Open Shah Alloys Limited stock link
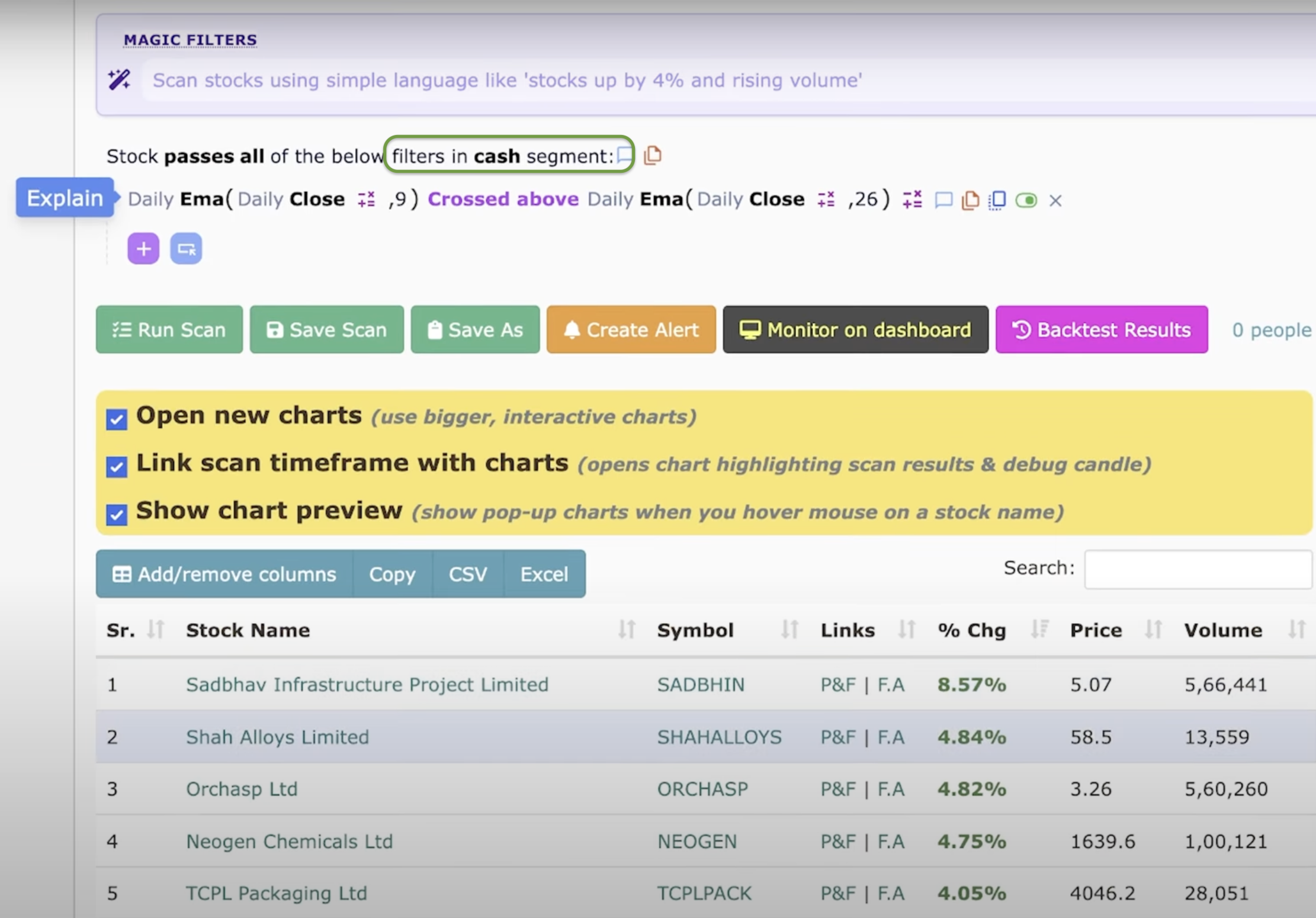The height and width of the screenshot is (918, 1316). click(x=277, y=737)
